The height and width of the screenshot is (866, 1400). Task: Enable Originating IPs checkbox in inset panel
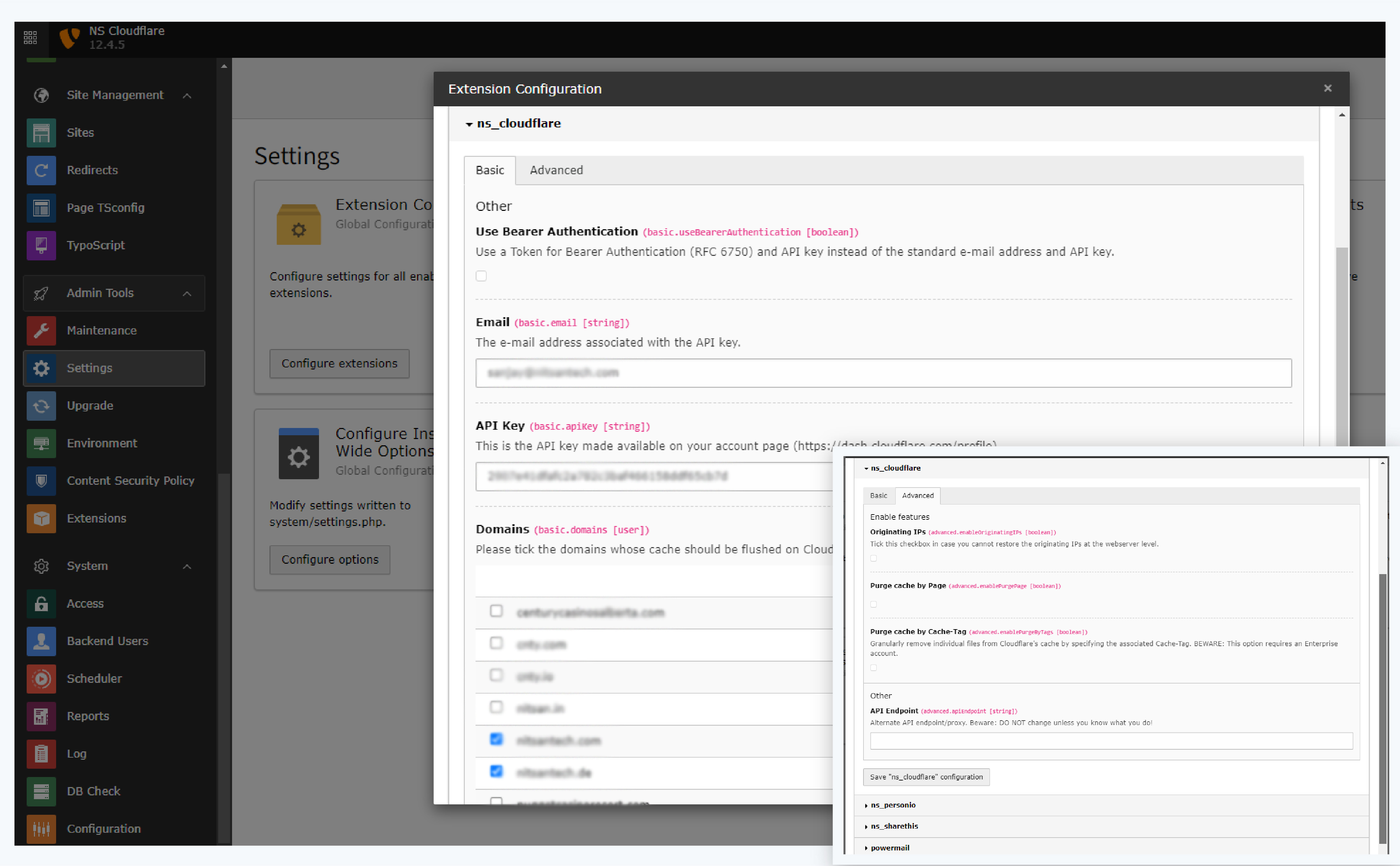tap(874, 559)
